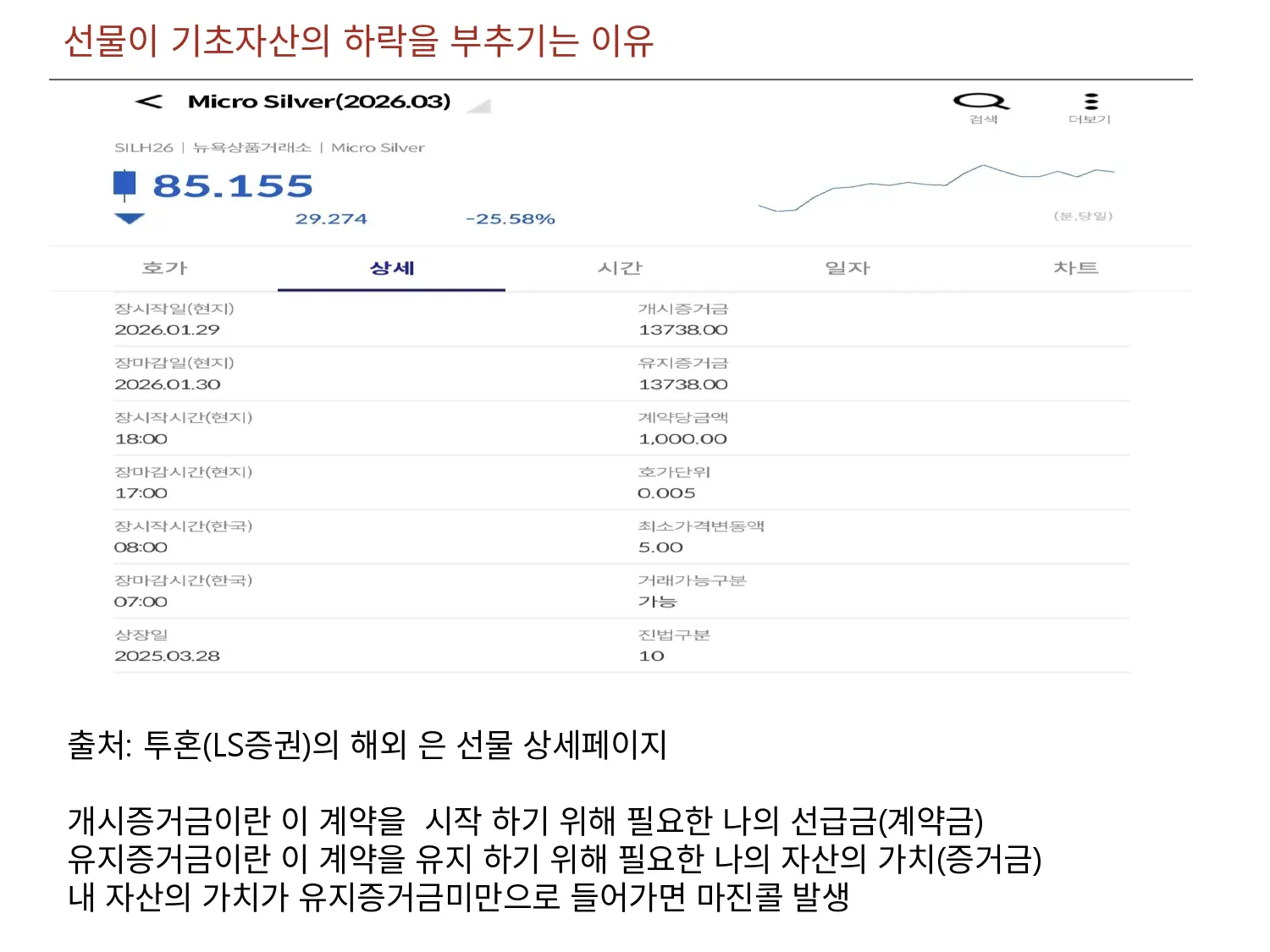The image size is (1270, 952).
Task: Click 장마감일(현지) value 2026.01.30
Action: coord(168,384)
